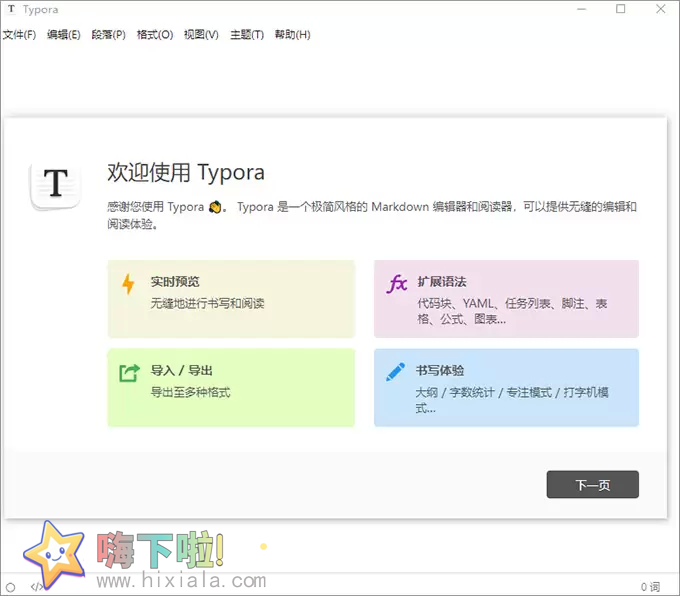Viewport: 680px width, 596px height.
Task: Select the 扩展语法 card title
Action: [x=442, y=282]
